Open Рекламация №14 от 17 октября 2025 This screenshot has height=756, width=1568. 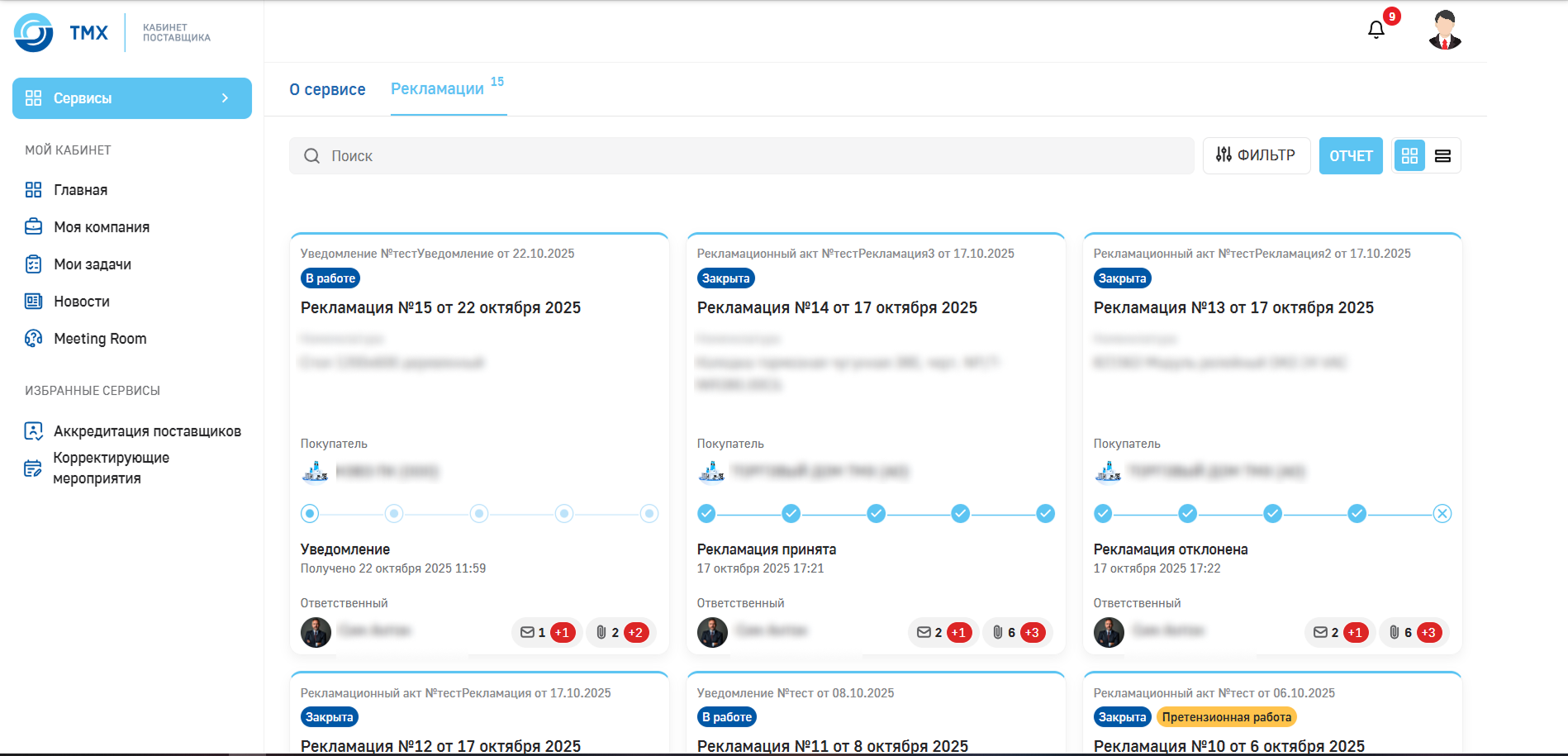point(837,307)
